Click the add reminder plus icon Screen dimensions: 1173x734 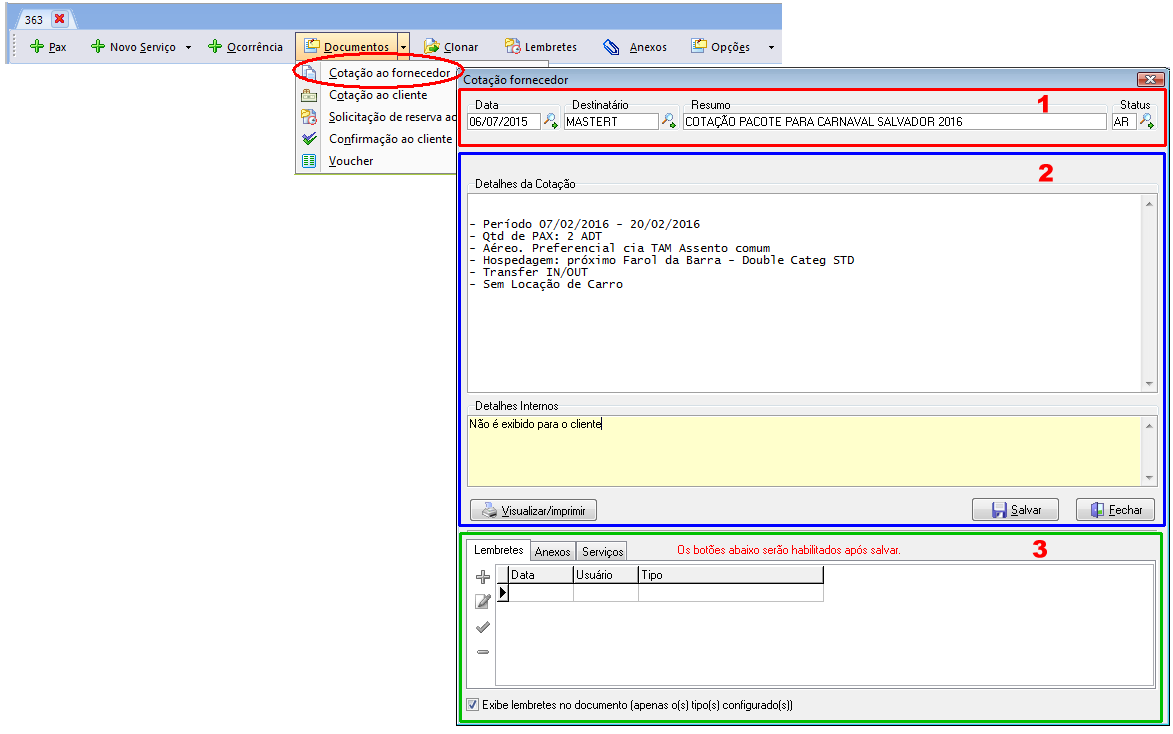click(483, 577)
